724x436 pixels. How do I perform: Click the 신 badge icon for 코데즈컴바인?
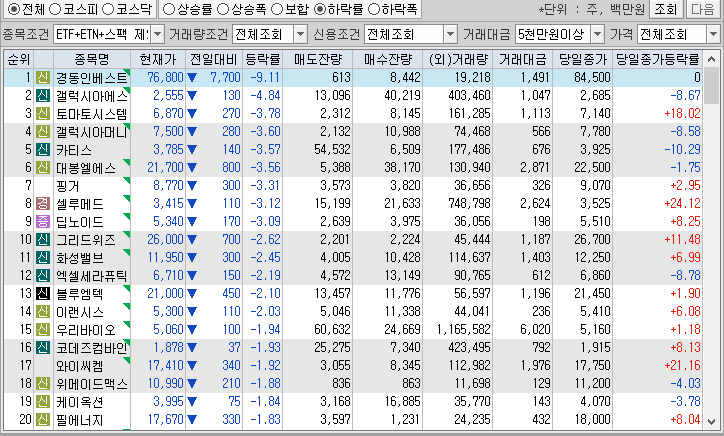click(x=43, y=348)
